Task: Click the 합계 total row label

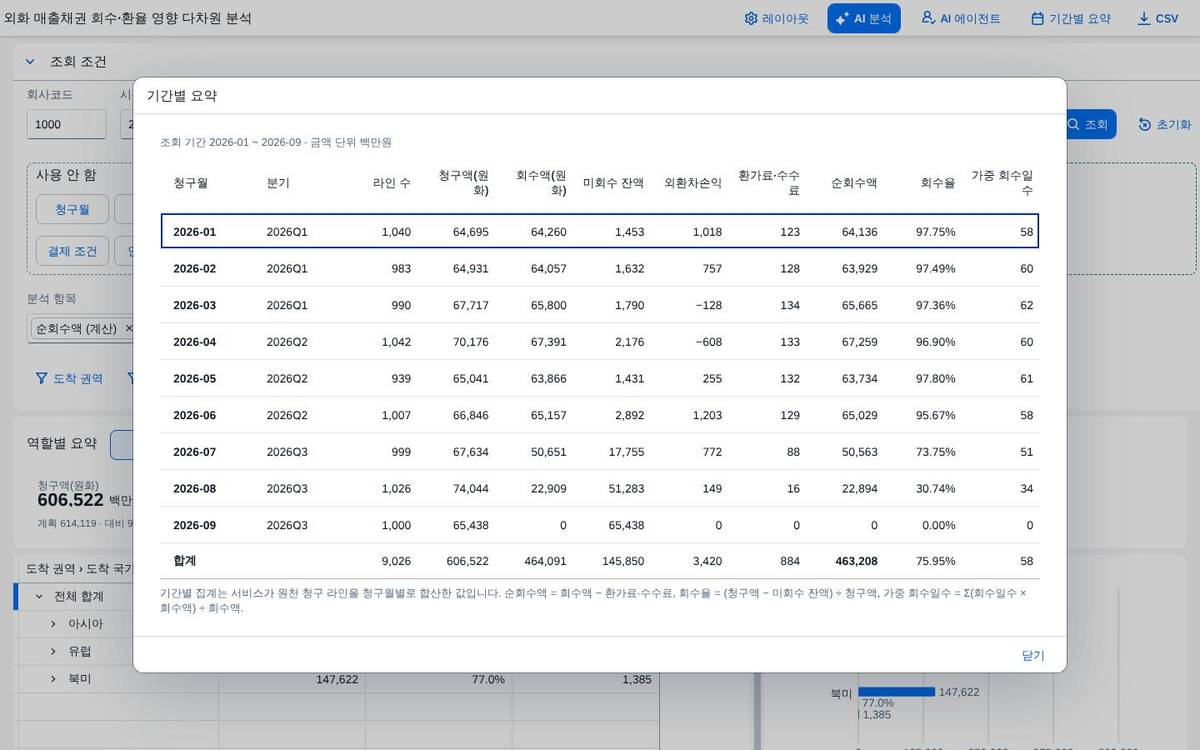Action: tap(184, 561)
